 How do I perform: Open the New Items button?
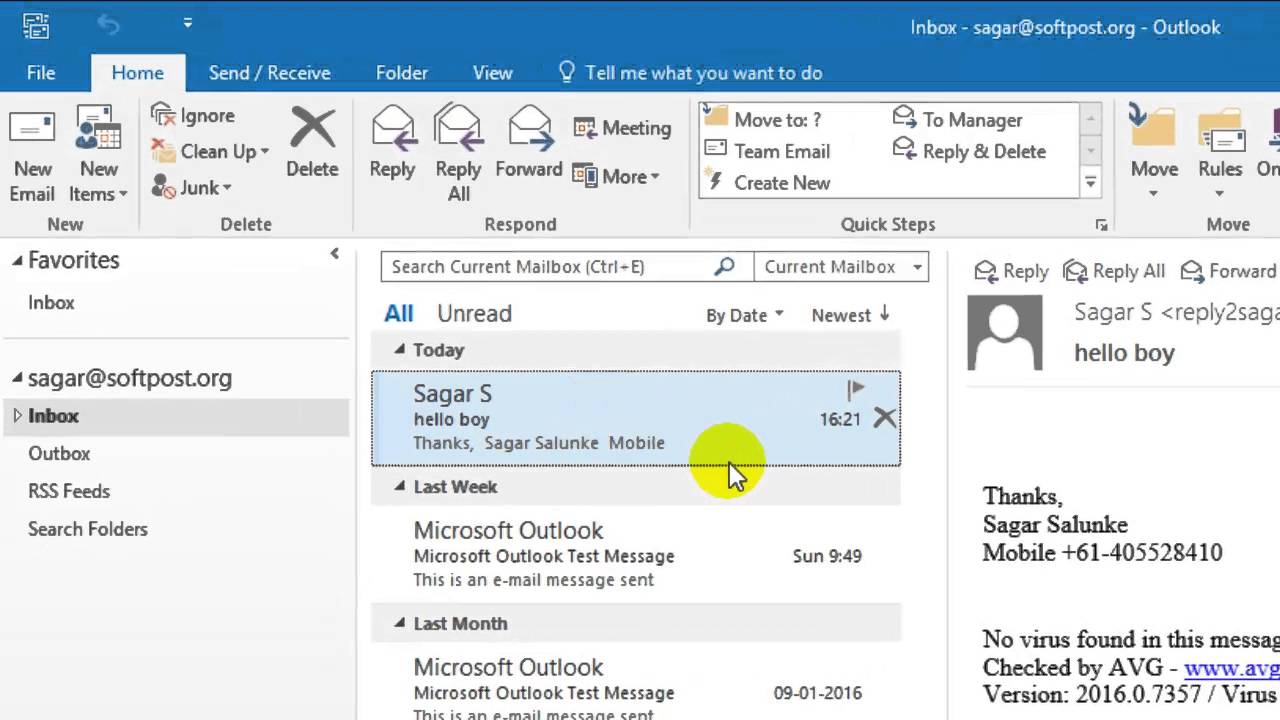[x=99, y=155]
